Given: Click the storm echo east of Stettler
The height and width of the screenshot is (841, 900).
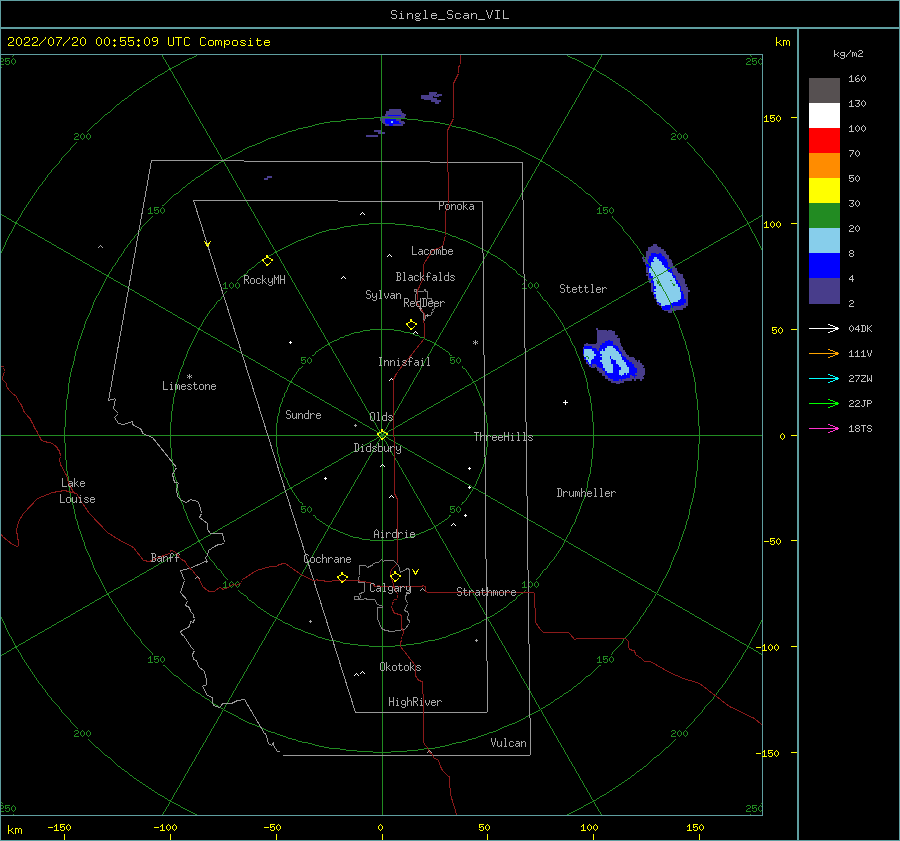Looking at the screenshot, I should coord(666,280).
